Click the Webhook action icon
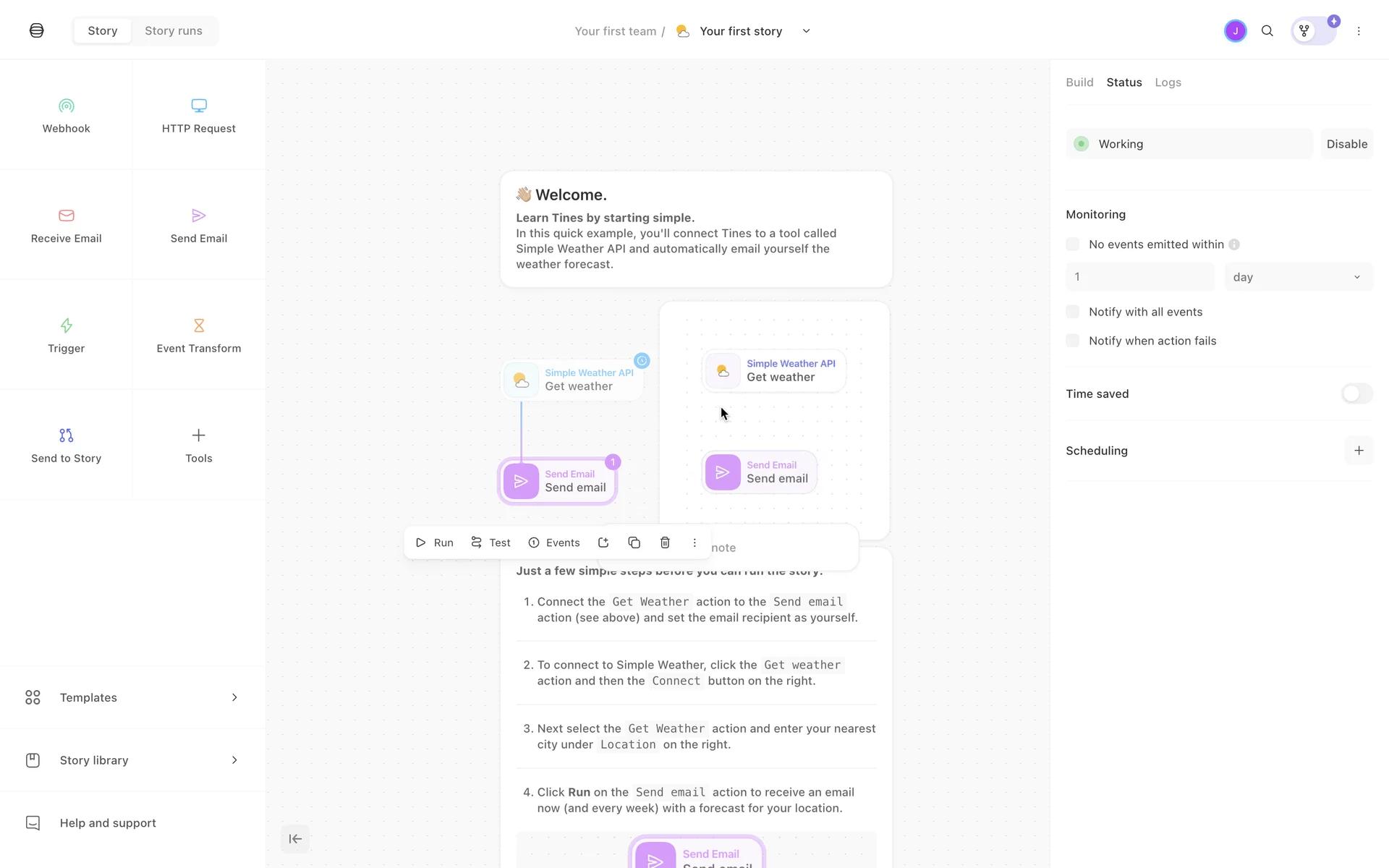Screen dimensions: 1389x868 point(66,106)
